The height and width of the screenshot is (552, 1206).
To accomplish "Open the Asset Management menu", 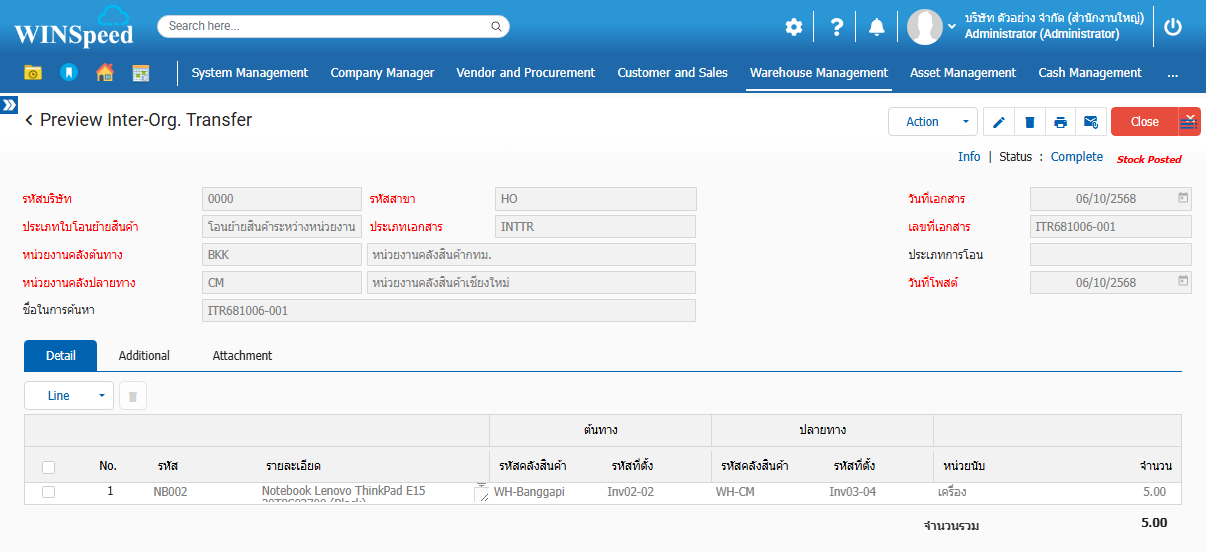I will (962, 72).
